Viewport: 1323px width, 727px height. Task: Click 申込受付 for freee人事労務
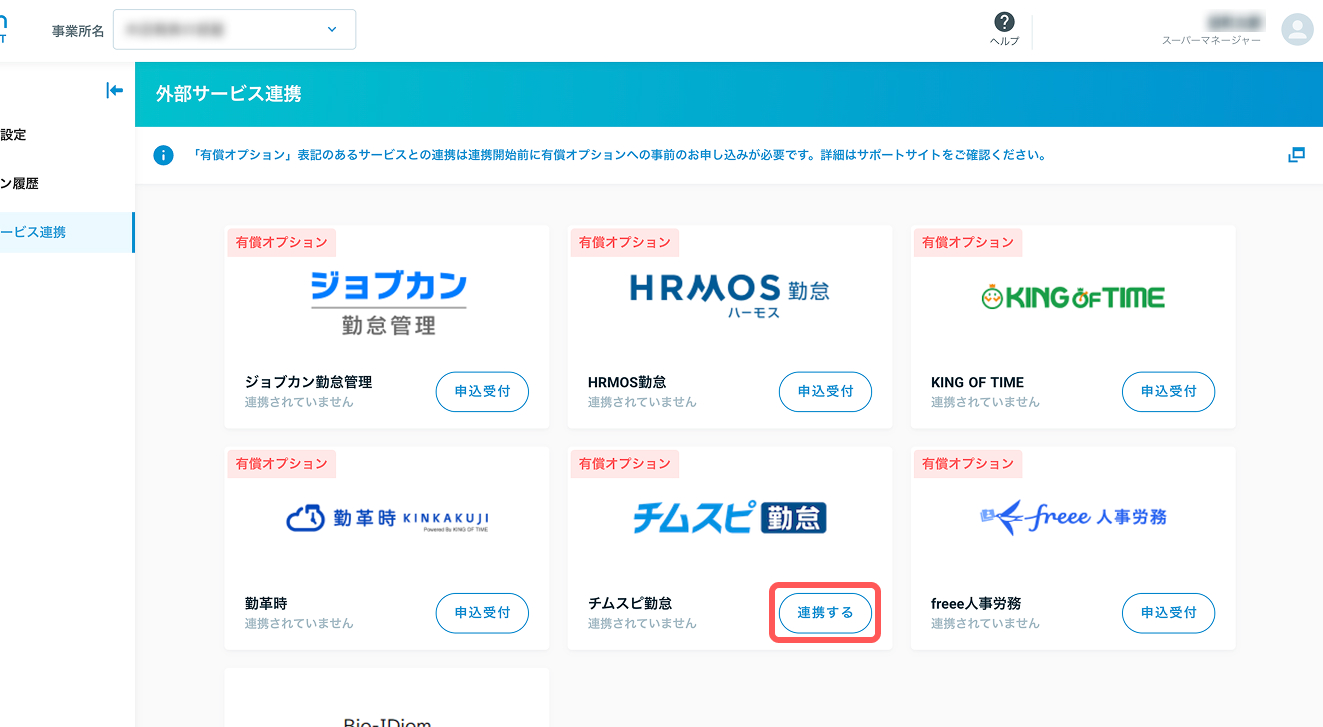(1168, 613)
